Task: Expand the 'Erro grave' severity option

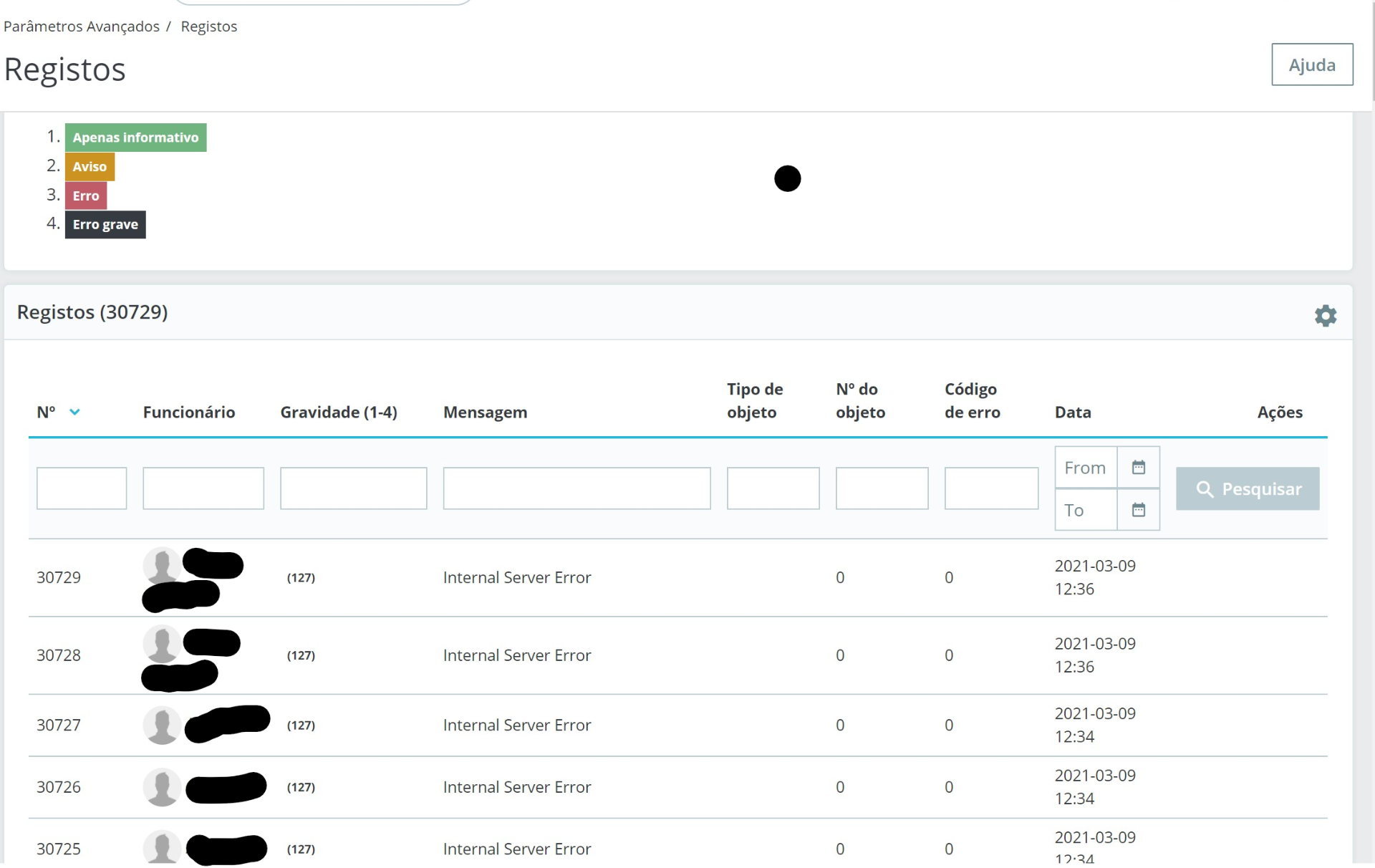Action: 105,224
